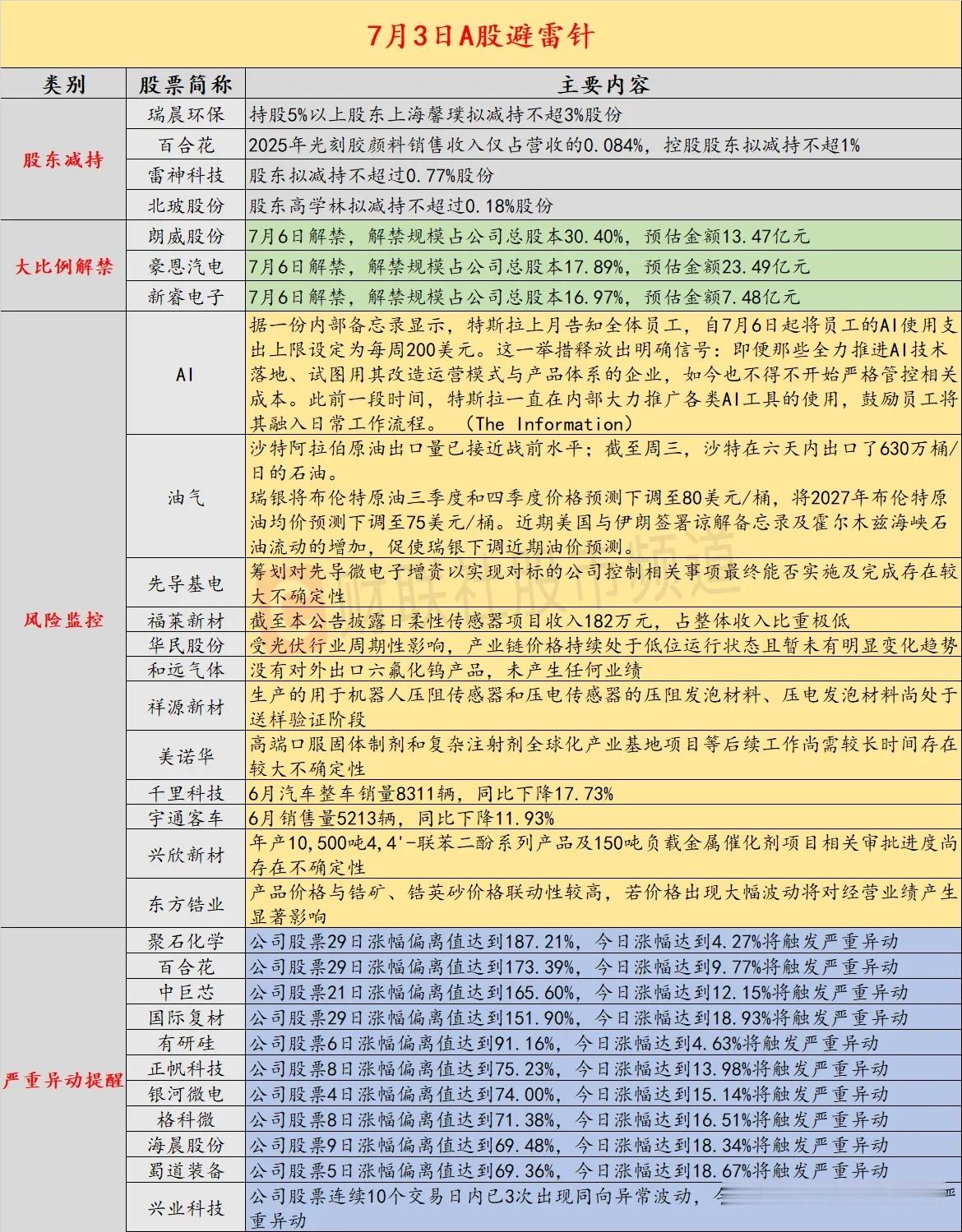Select stock name 朗威股份

pyautogui.click(x=186, y=236)
